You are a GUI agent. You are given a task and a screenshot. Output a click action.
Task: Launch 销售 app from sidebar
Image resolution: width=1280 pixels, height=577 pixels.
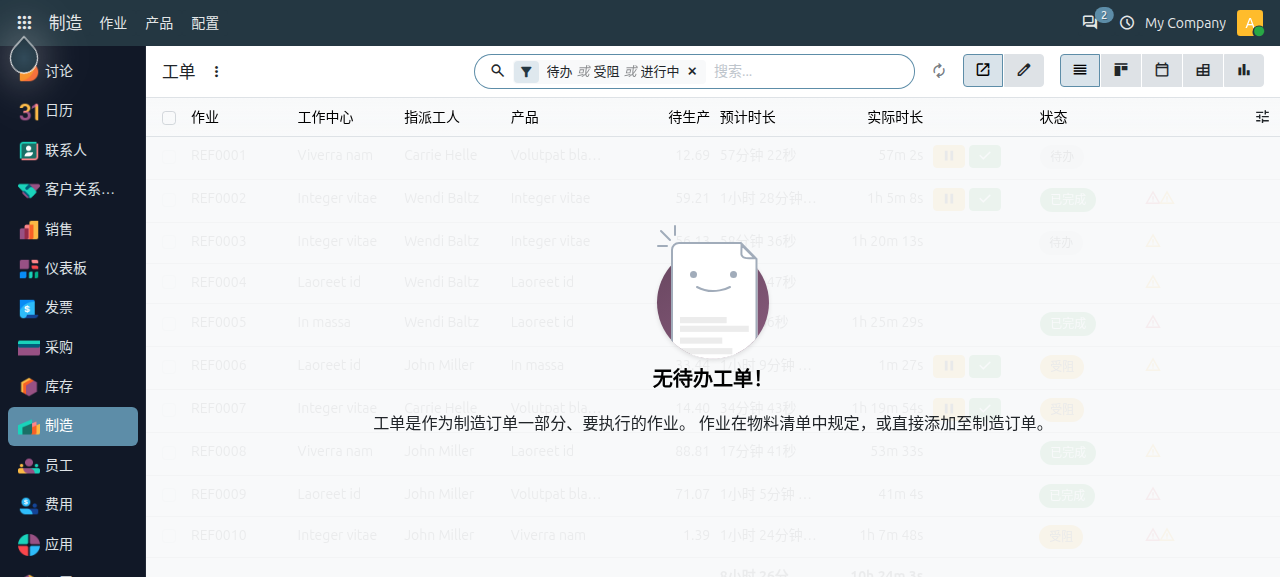[x=73, y=229]
